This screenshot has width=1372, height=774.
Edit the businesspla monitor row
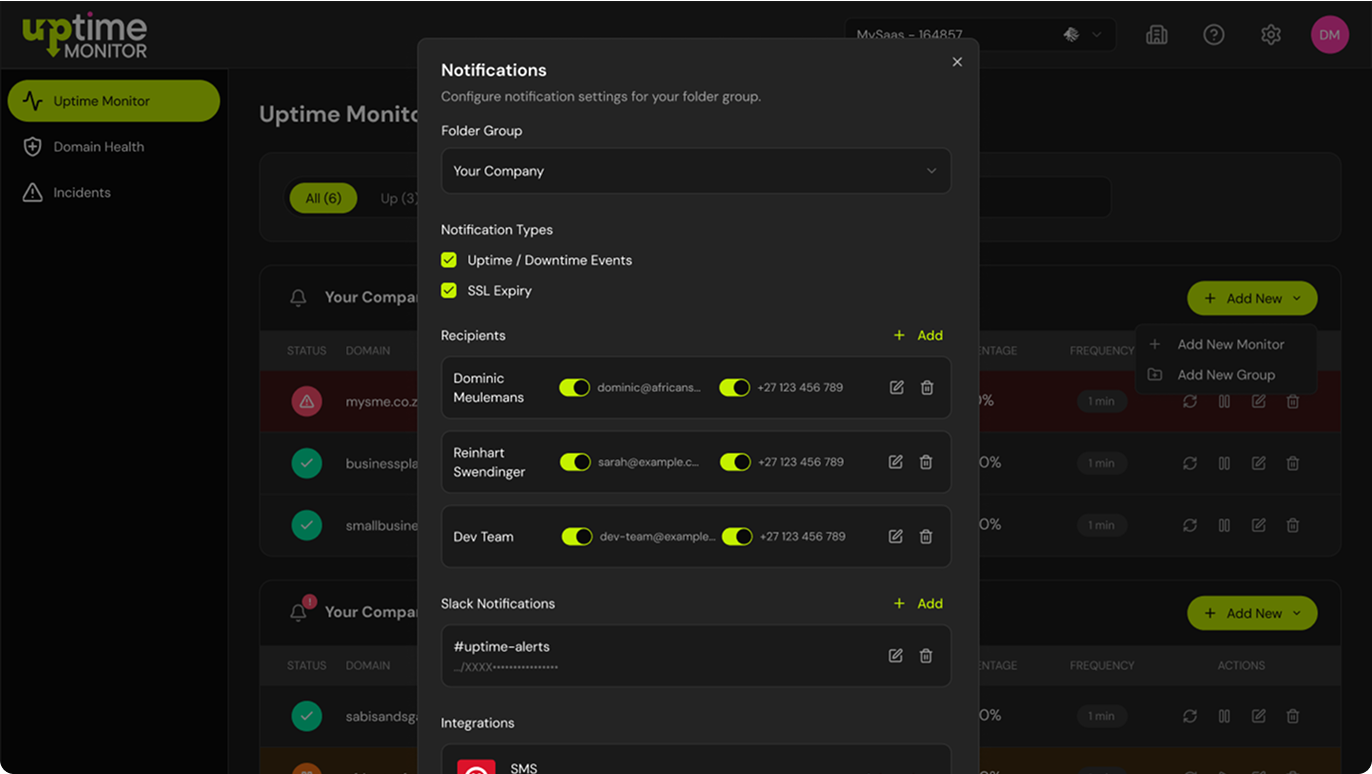[x=1259, y=463]
